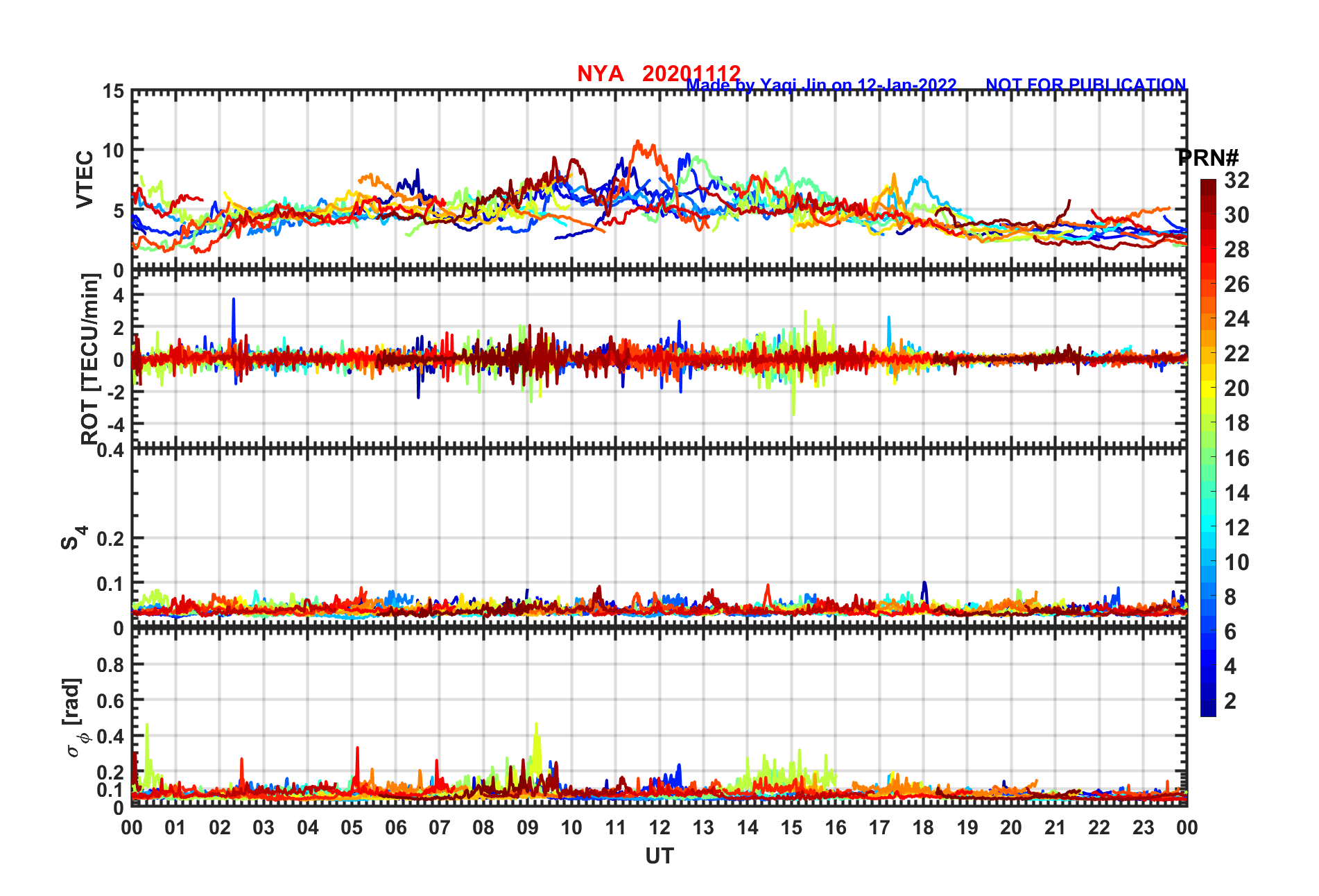
Task: Click the colorbar label "8"
Action: tap(1230, 597)
